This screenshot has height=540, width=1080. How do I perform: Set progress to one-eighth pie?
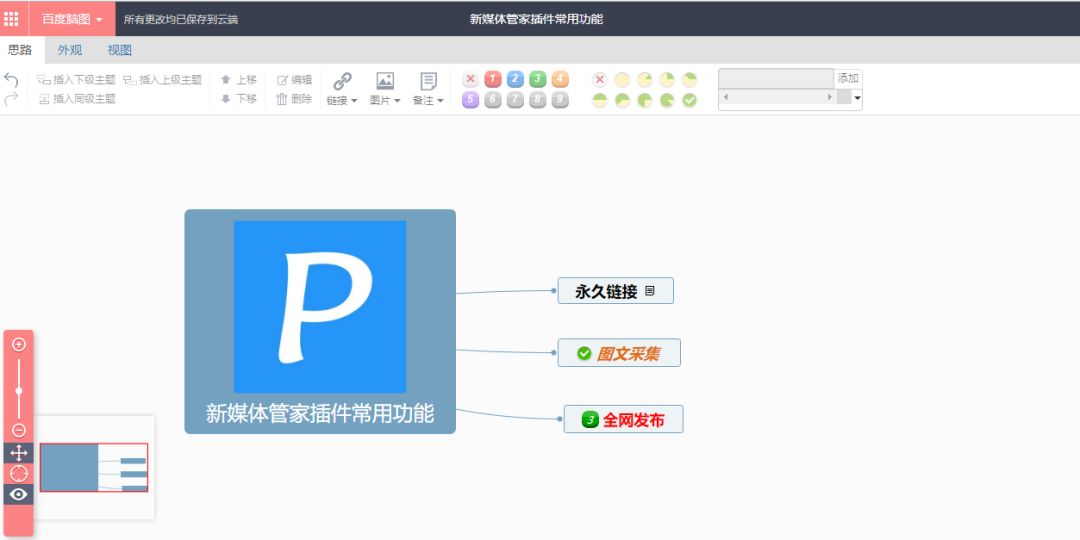645,80
